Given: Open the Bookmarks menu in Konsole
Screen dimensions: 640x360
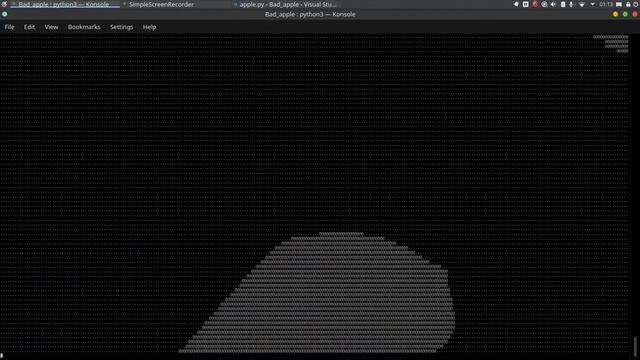Looking at the screenshot, I should [x=84, y=27].
